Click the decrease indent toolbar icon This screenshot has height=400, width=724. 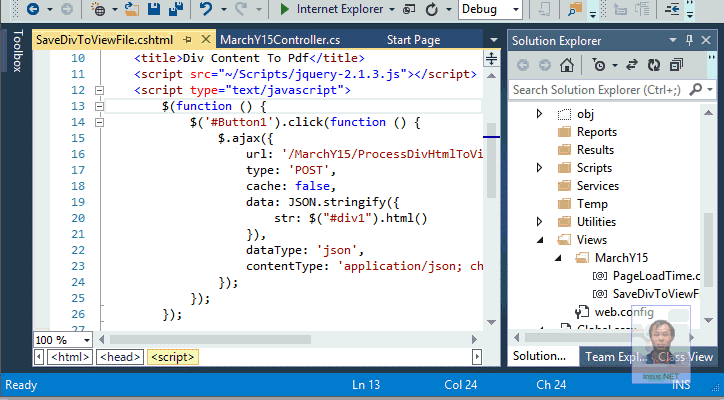point(672,9)
